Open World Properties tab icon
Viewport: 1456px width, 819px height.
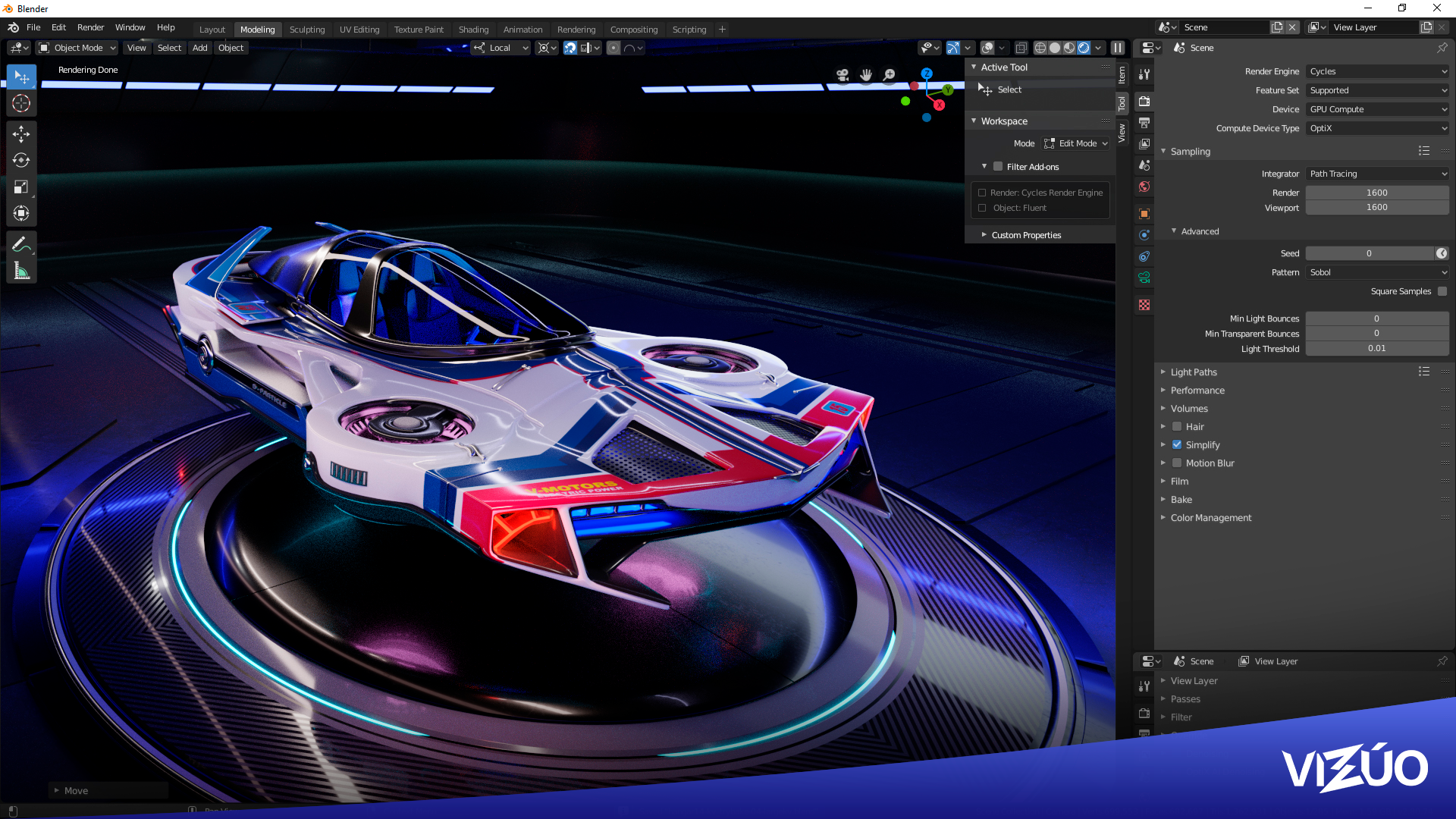[x=1144, y=187]
